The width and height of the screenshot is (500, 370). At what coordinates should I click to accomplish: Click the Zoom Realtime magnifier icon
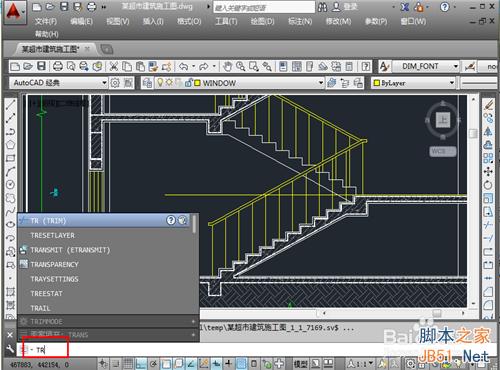(x=241, y=66)
